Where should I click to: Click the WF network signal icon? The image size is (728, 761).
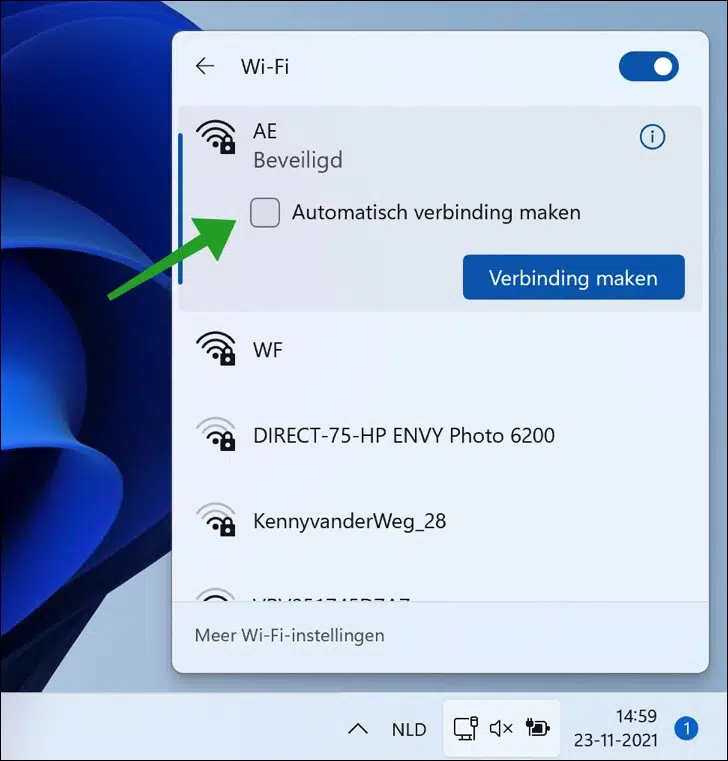(x=216, y=348)
